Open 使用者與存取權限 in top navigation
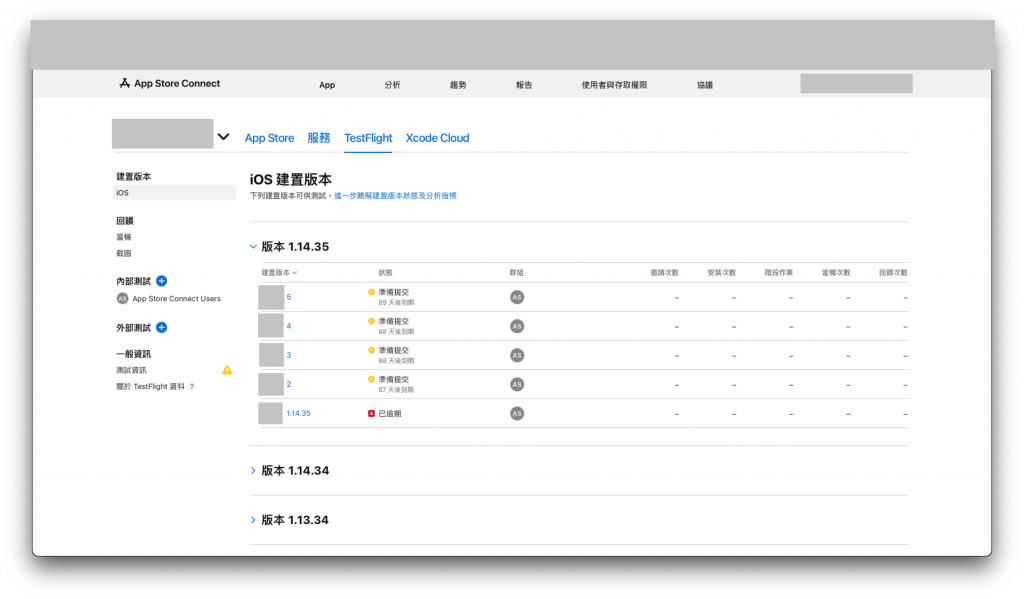Screen dimensions: 1024x599 click(x=615, y=85)
